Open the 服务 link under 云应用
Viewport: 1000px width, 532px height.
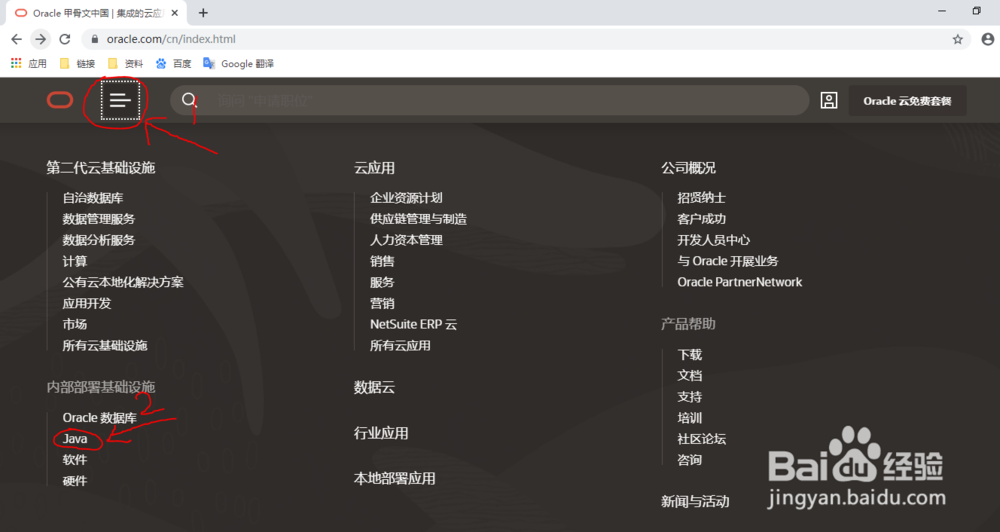[382, 282]
